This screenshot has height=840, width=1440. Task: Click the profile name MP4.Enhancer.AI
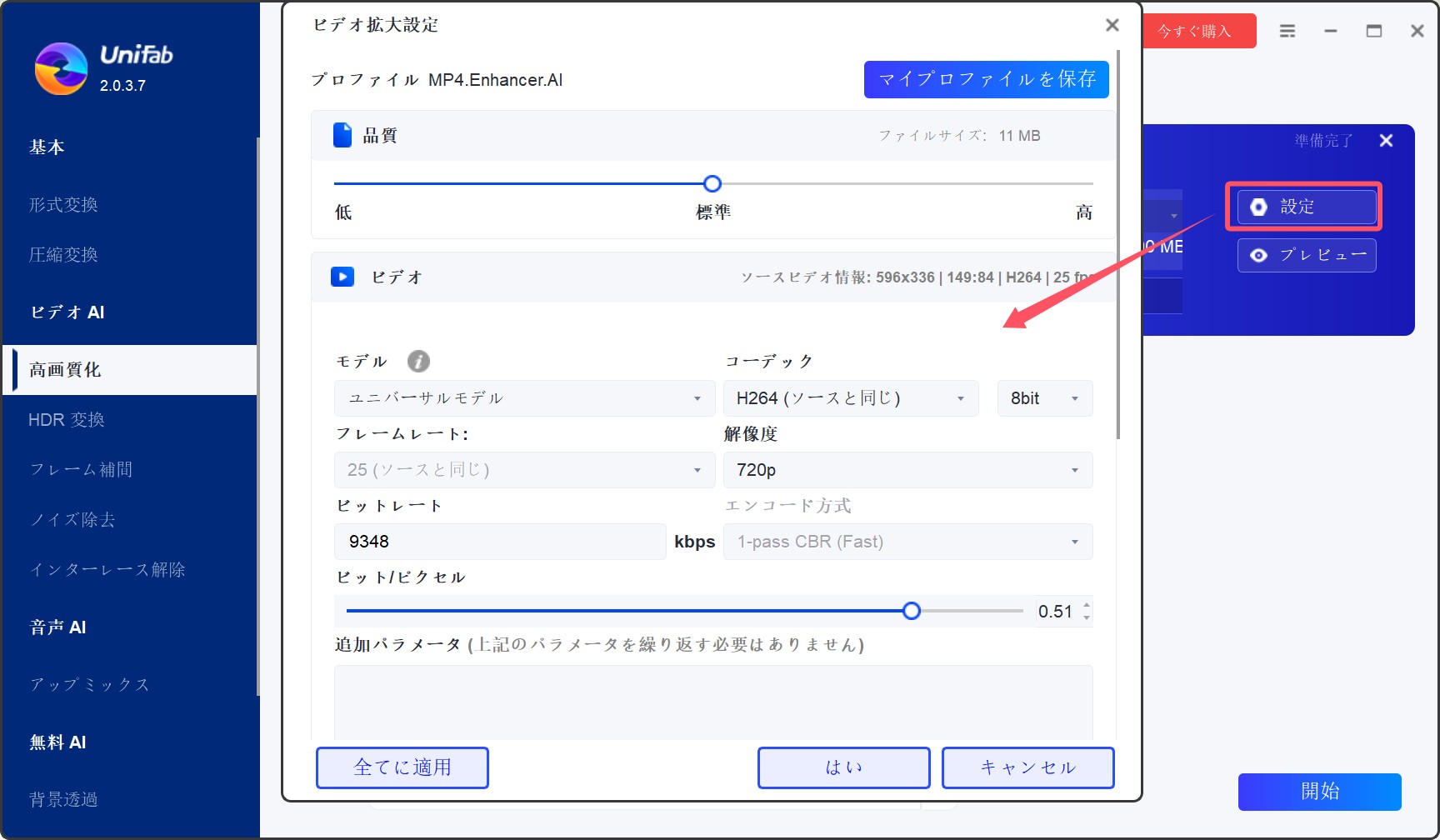click(x=495, y=80)
